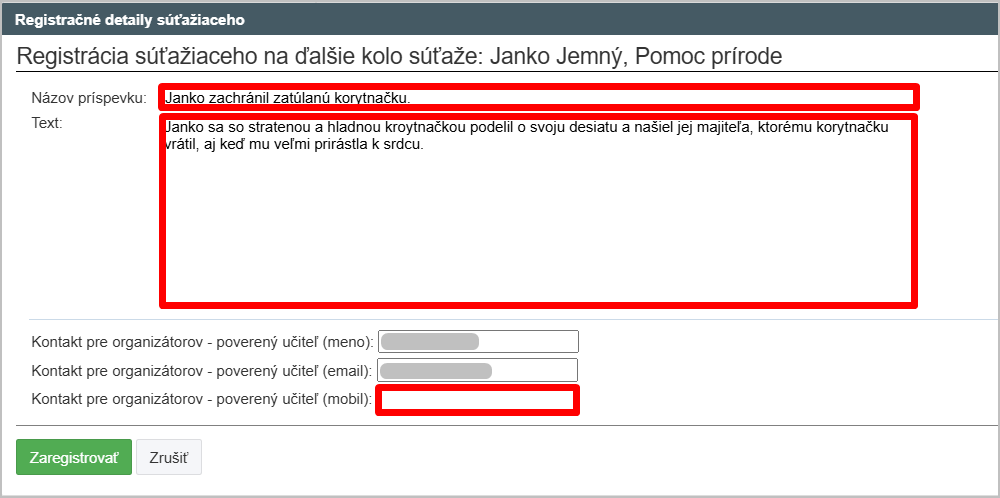Click inside the large Text textarea
This screenshot has width=1000, height=498.
tap(537, 230)
